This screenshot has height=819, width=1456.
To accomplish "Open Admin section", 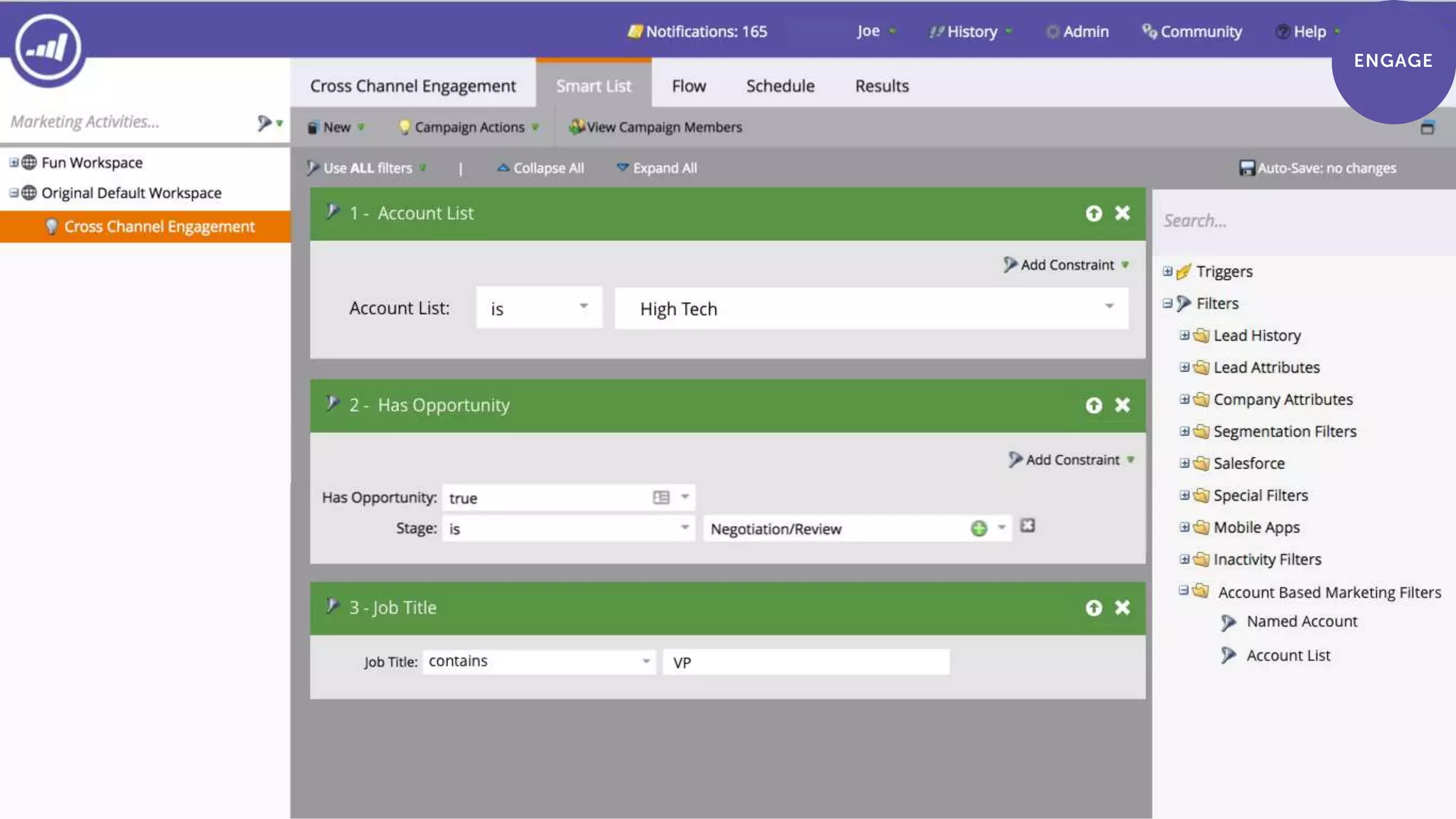I will 1078,32.
